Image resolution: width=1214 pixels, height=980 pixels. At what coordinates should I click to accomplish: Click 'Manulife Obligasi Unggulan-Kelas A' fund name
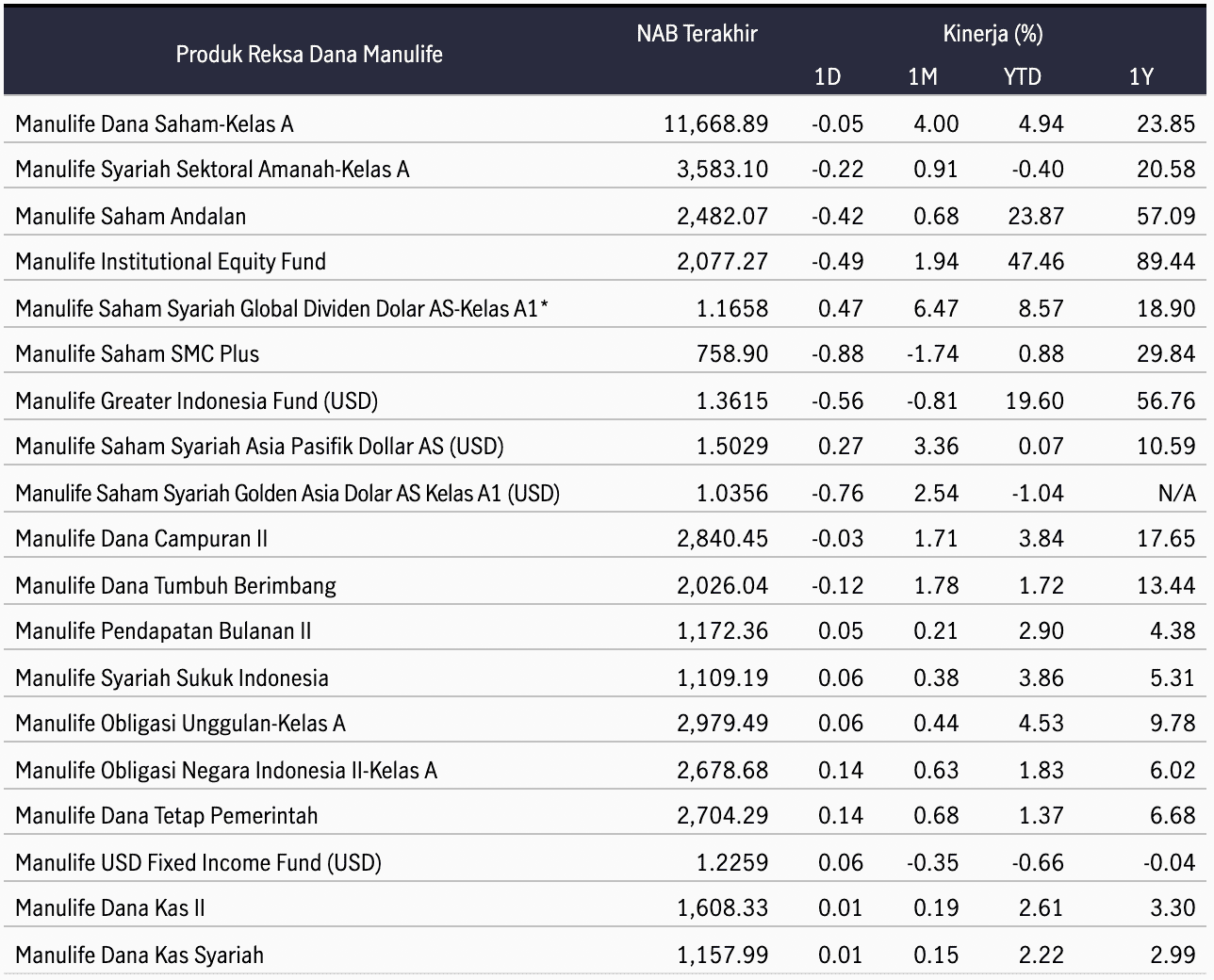coord(180,723)
